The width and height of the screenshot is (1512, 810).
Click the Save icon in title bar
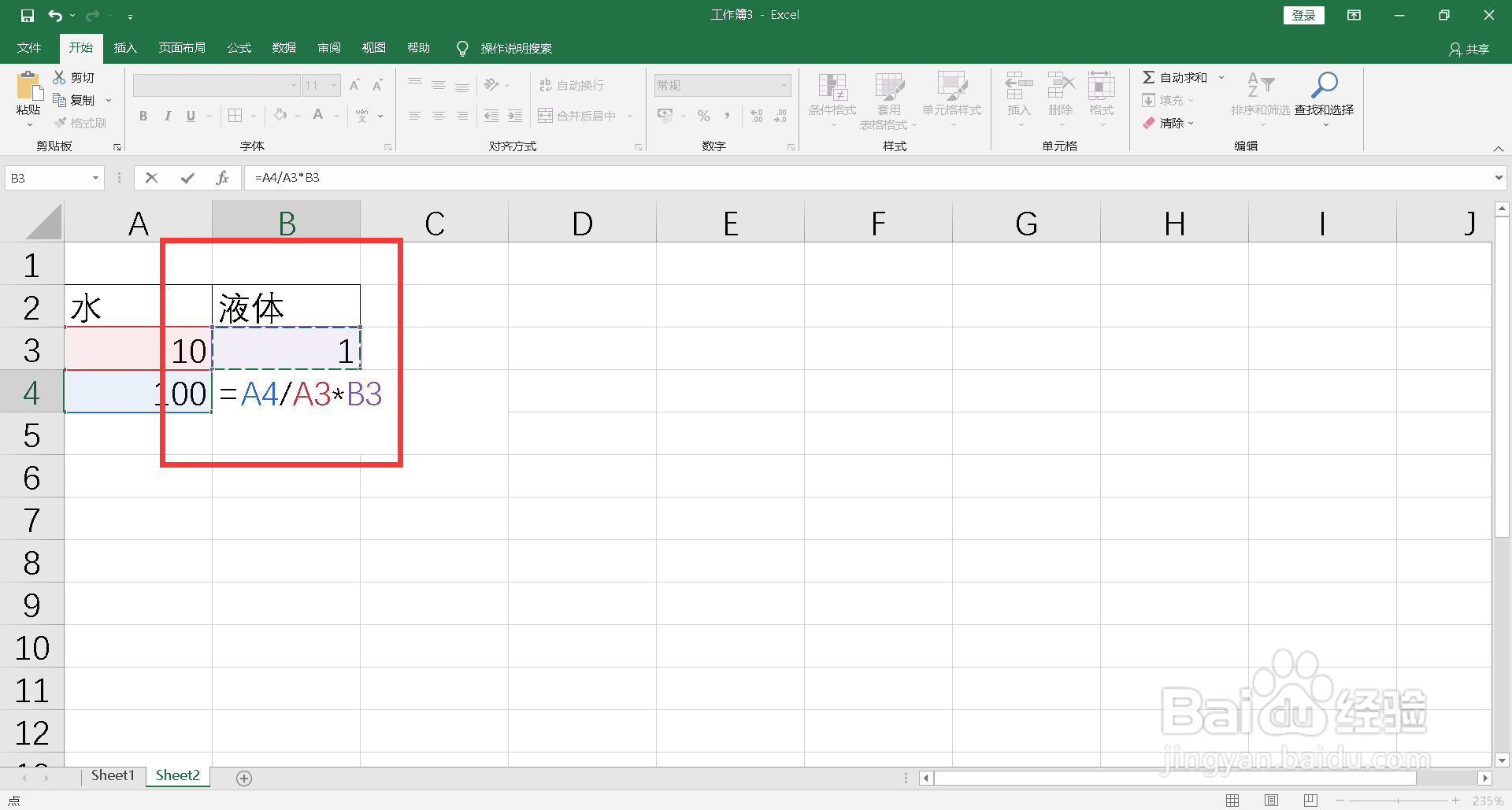28,15
